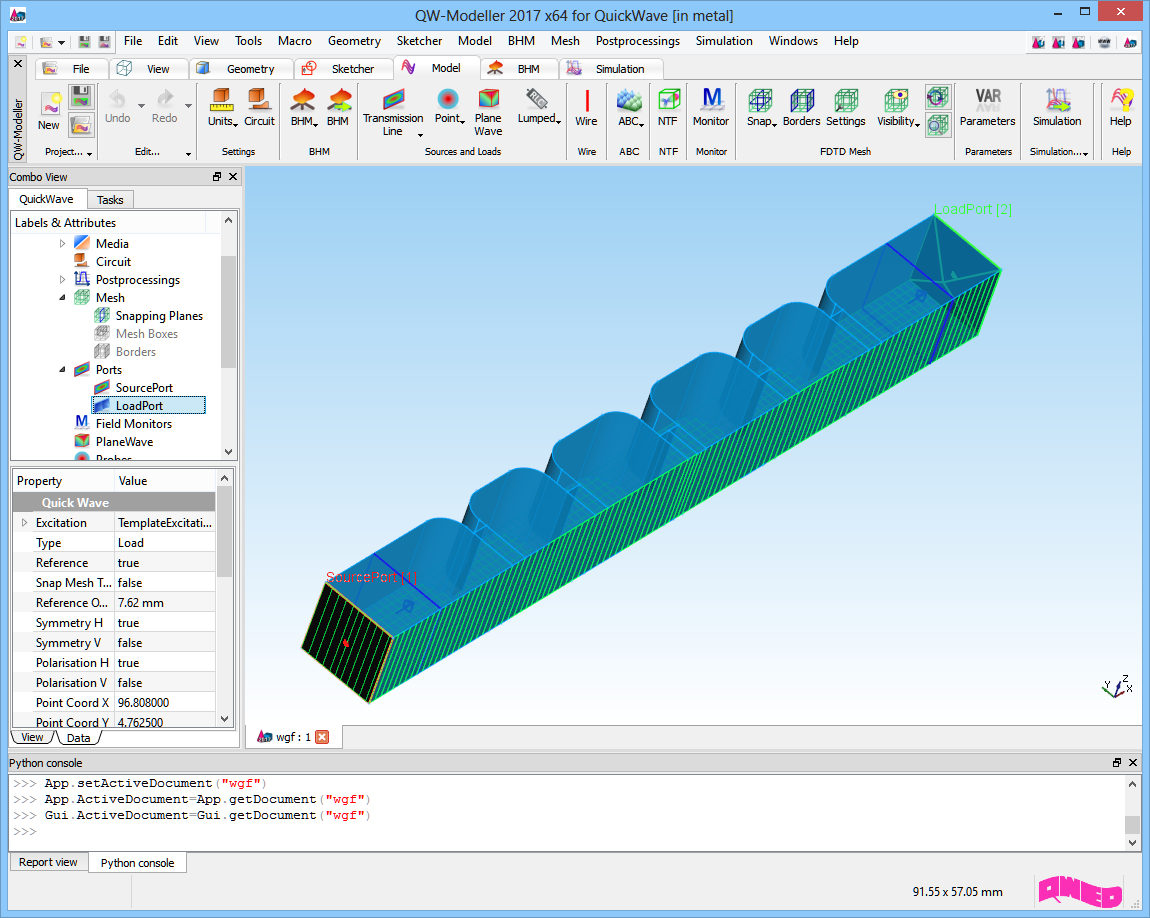Screen dimensions: 1150x918
Task: Click the Visibility mesh icon
Action: tap(896, 100)
